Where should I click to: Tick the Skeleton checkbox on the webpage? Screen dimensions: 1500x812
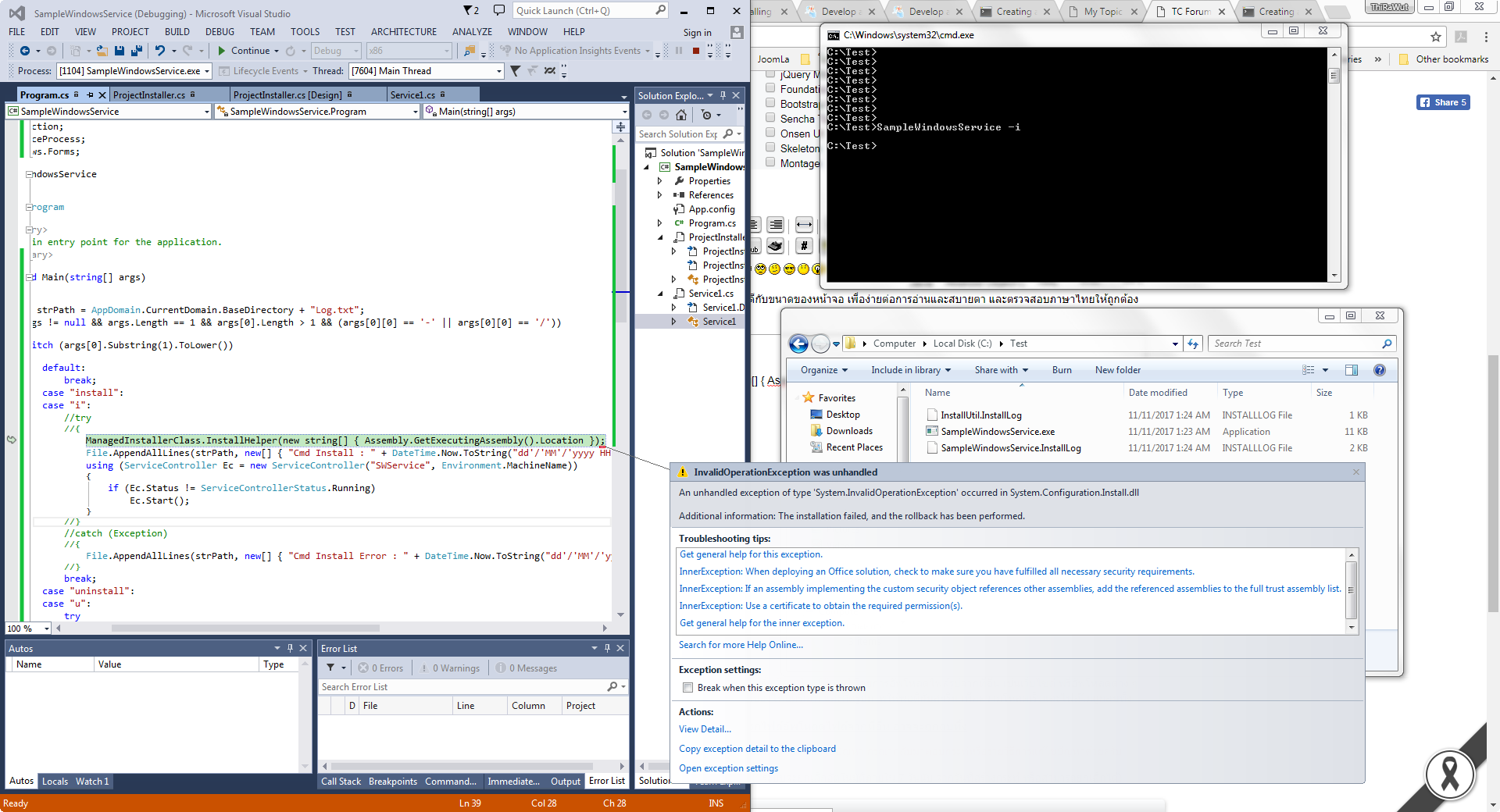click(x=770, y=148)
